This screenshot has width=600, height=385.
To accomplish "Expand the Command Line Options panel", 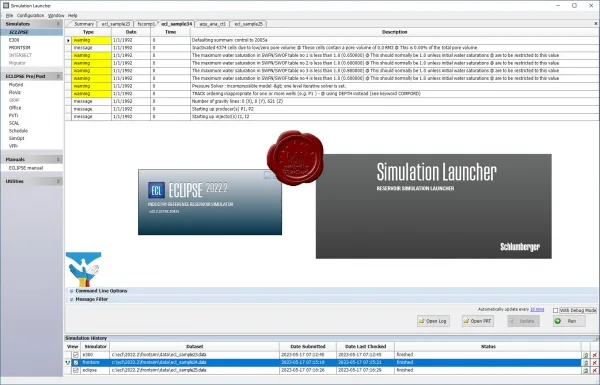I will (72, 291).
